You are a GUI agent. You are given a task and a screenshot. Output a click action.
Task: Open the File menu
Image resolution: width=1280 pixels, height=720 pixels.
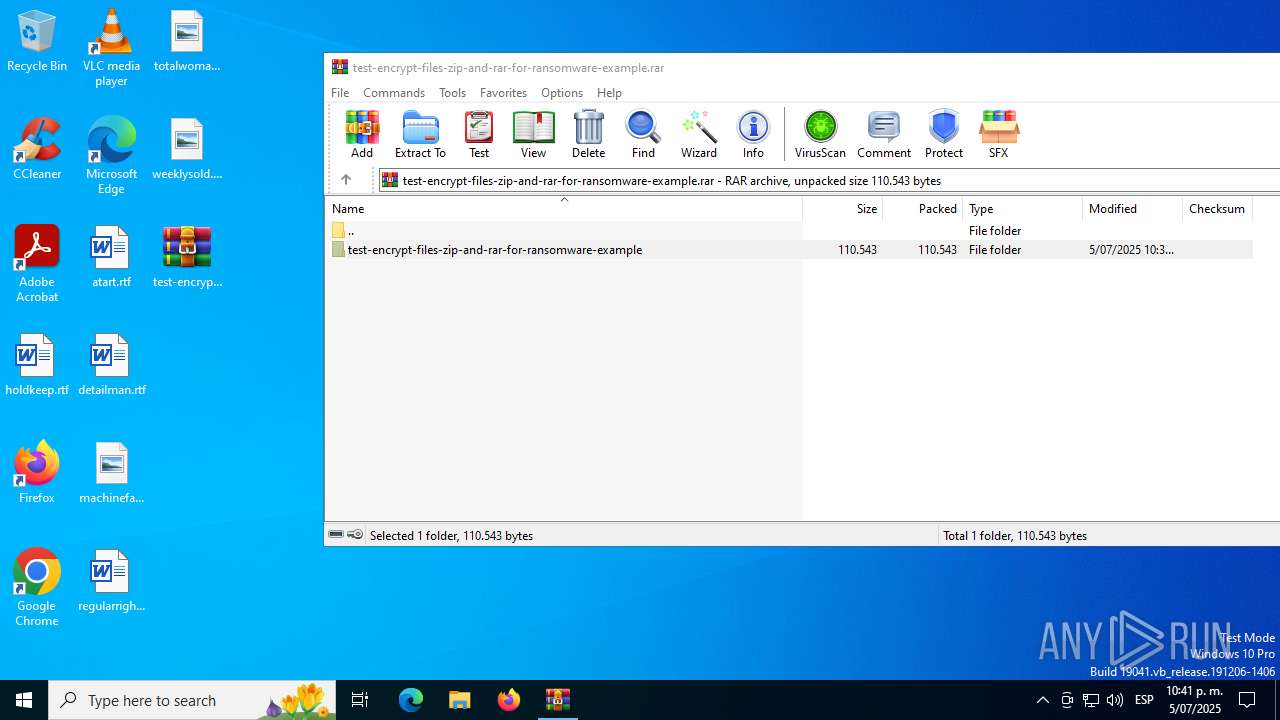coord(340,92)
